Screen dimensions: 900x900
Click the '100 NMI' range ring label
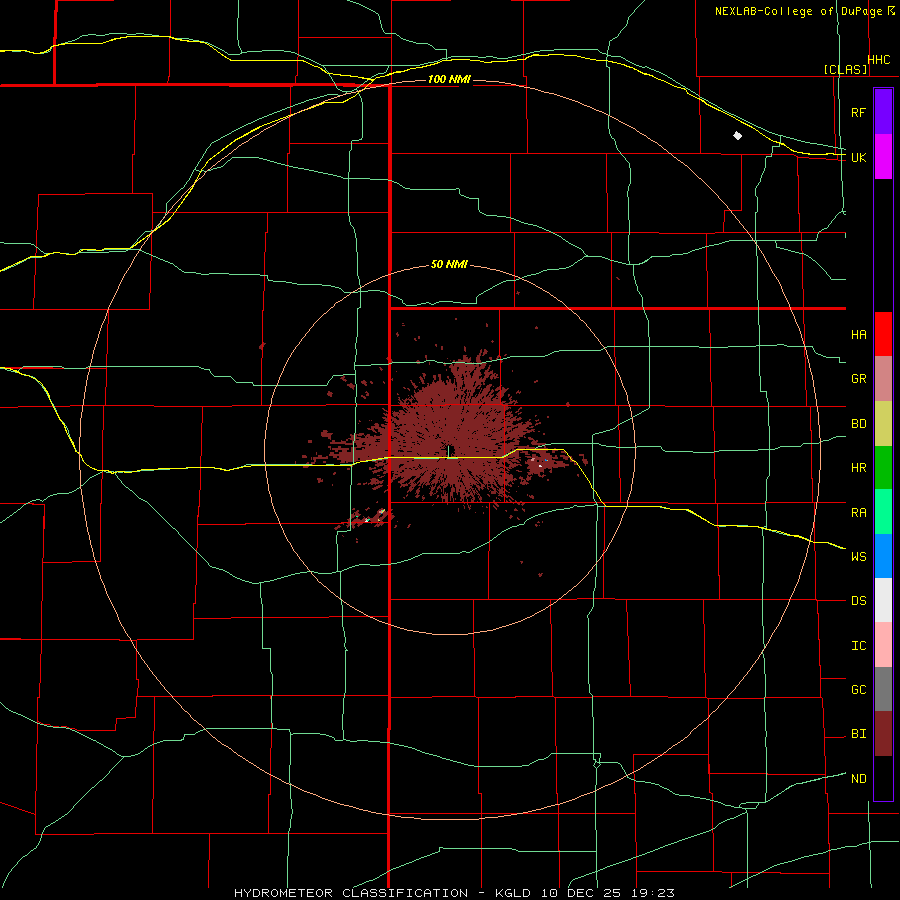pos(449,79)
